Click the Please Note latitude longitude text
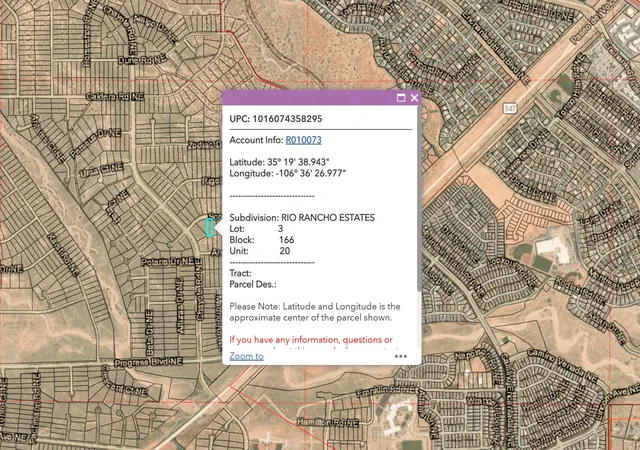640x450 pixels. tap(315, 312)
